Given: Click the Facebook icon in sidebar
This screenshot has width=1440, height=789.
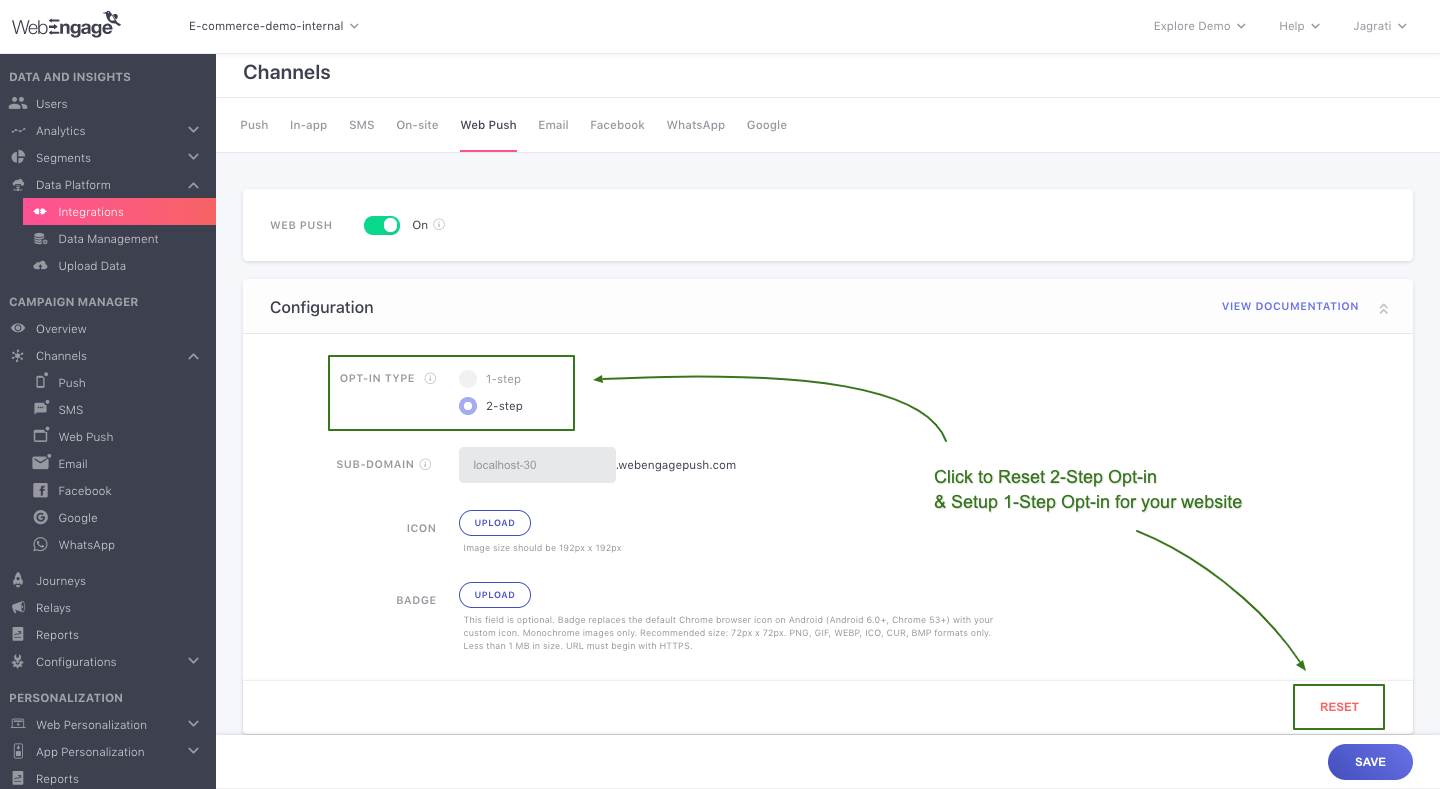Looking at the screenshot, I should (x=41, y=490).
